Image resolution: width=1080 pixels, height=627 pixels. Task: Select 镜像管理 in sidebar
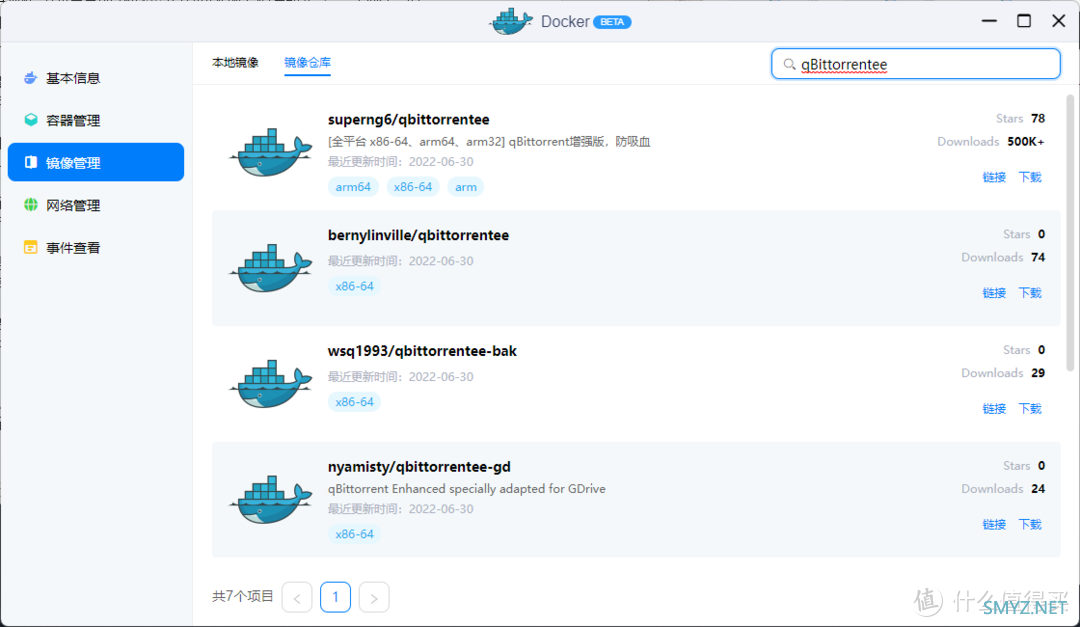[x=96, y=162]
